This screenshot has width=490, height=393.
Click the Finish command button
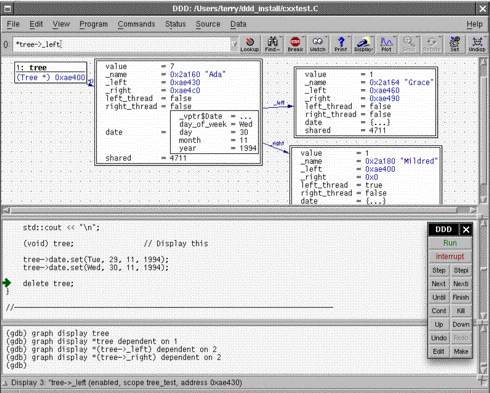click(x=461, y=297)
